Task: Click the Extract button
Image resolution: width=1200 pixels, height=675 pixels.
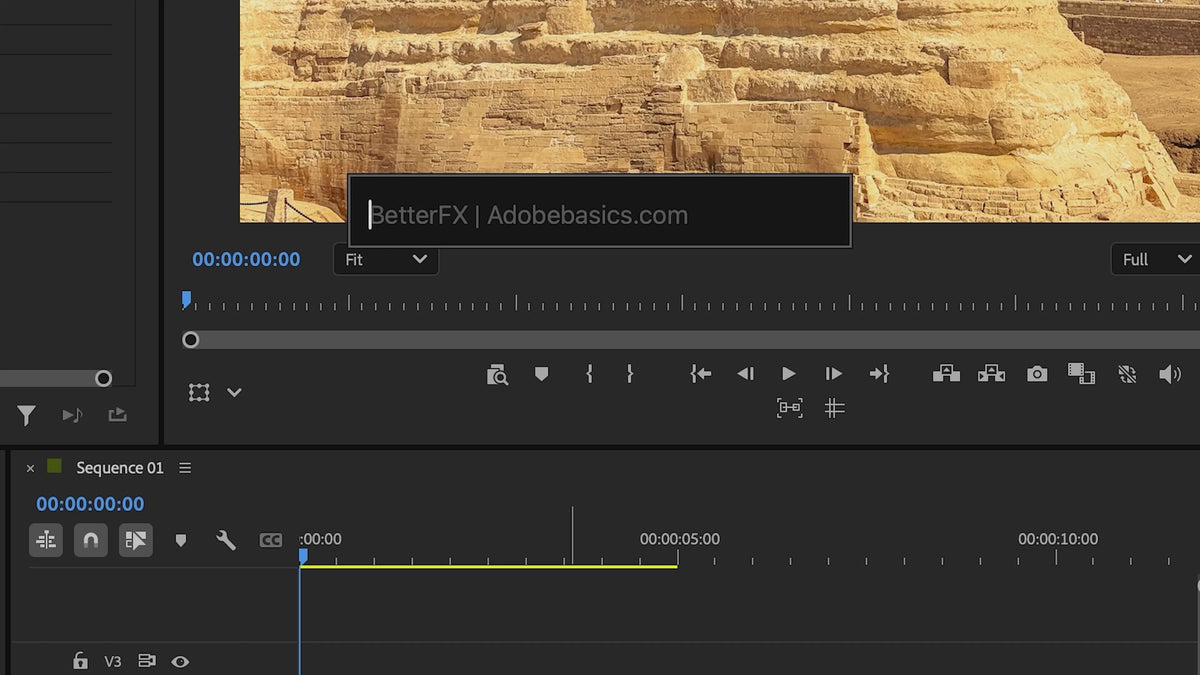Action: tap(991, 373)
